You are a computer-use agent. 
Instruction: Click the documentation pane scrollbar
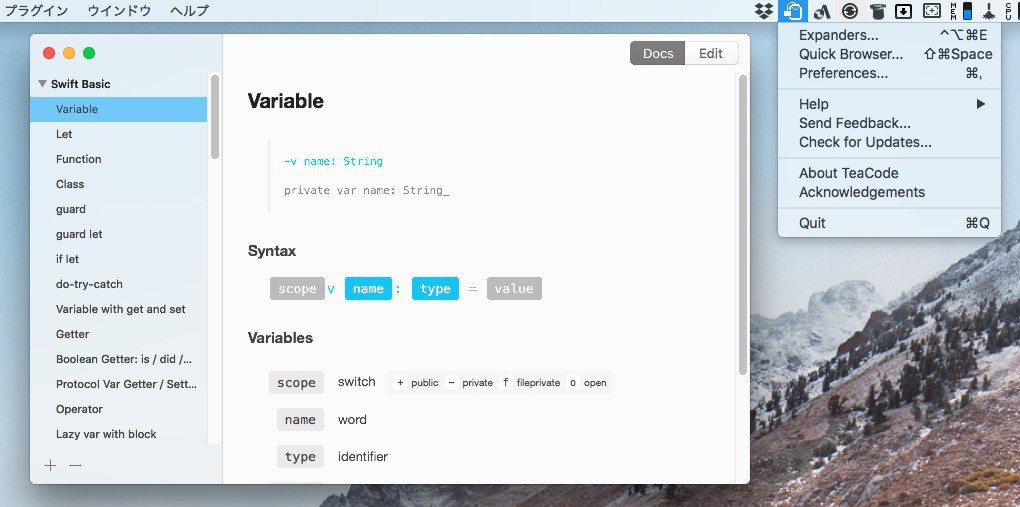coord(743,225)
